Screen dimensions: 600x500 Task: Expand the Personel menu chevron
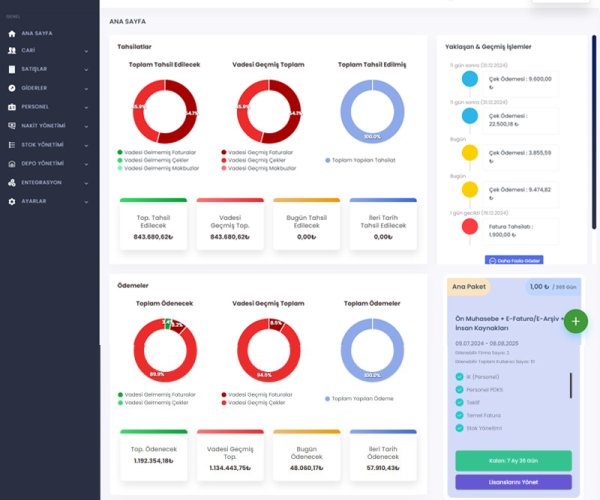click(x=86, y=107)
